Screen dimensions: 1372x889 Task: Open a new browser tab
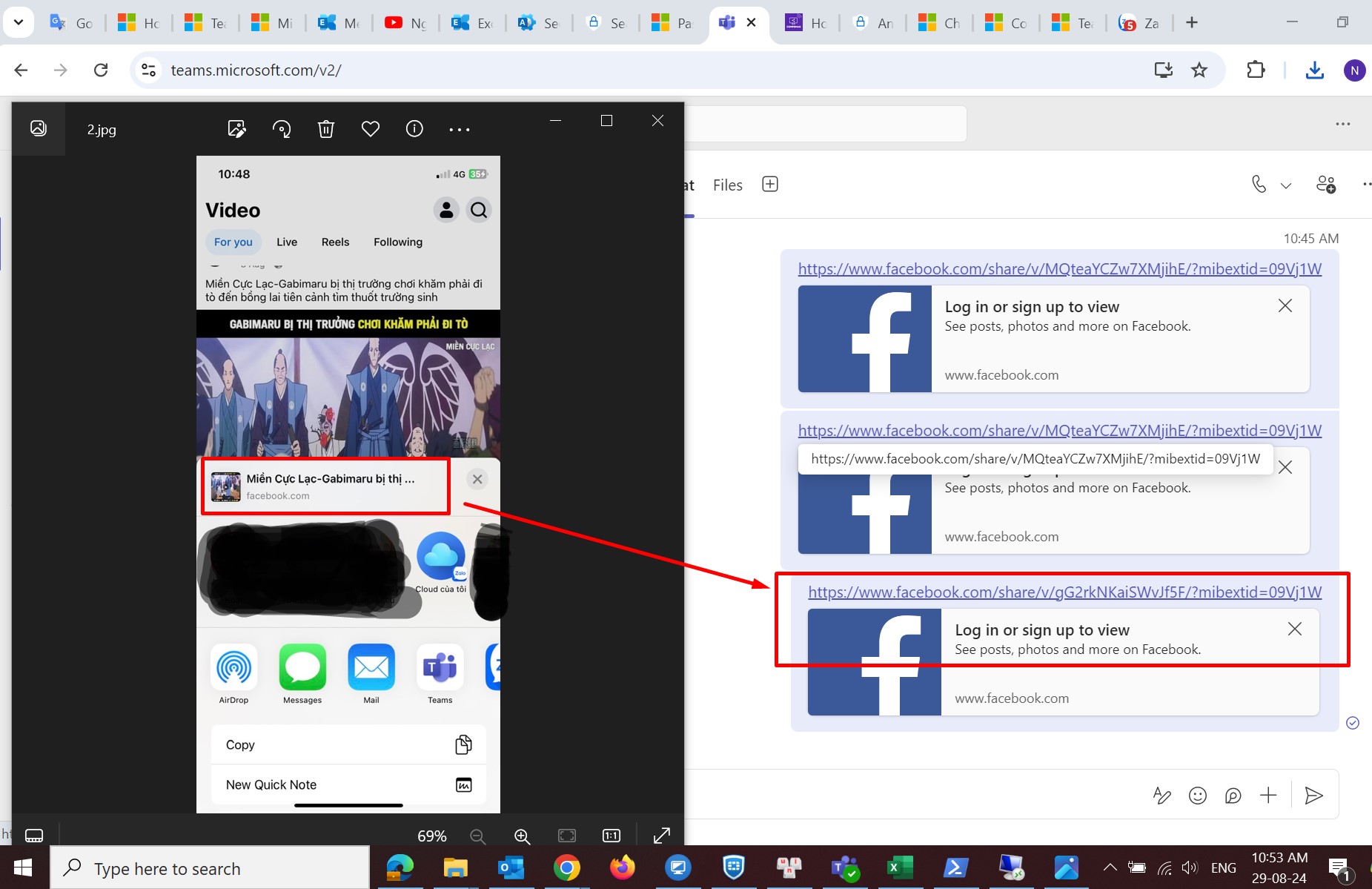pos(1192,22)
